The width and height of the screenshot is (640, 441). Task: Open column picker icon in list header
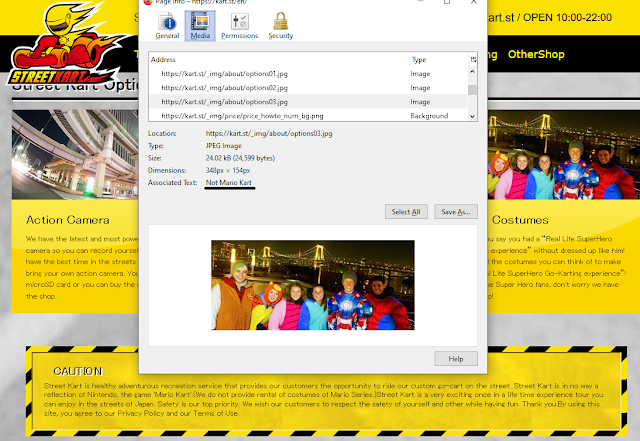click(x=473, y=60)
